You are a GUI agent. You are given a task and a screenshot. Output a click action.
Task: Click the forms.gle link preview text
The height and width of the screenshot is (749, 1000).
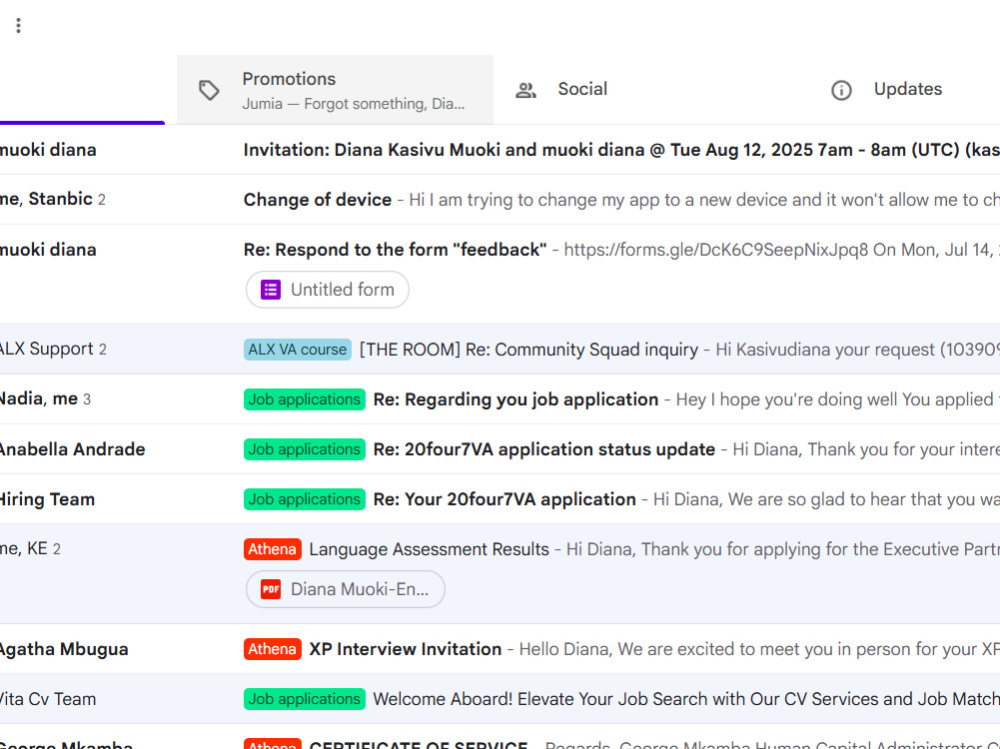click(x=716, y=249)
